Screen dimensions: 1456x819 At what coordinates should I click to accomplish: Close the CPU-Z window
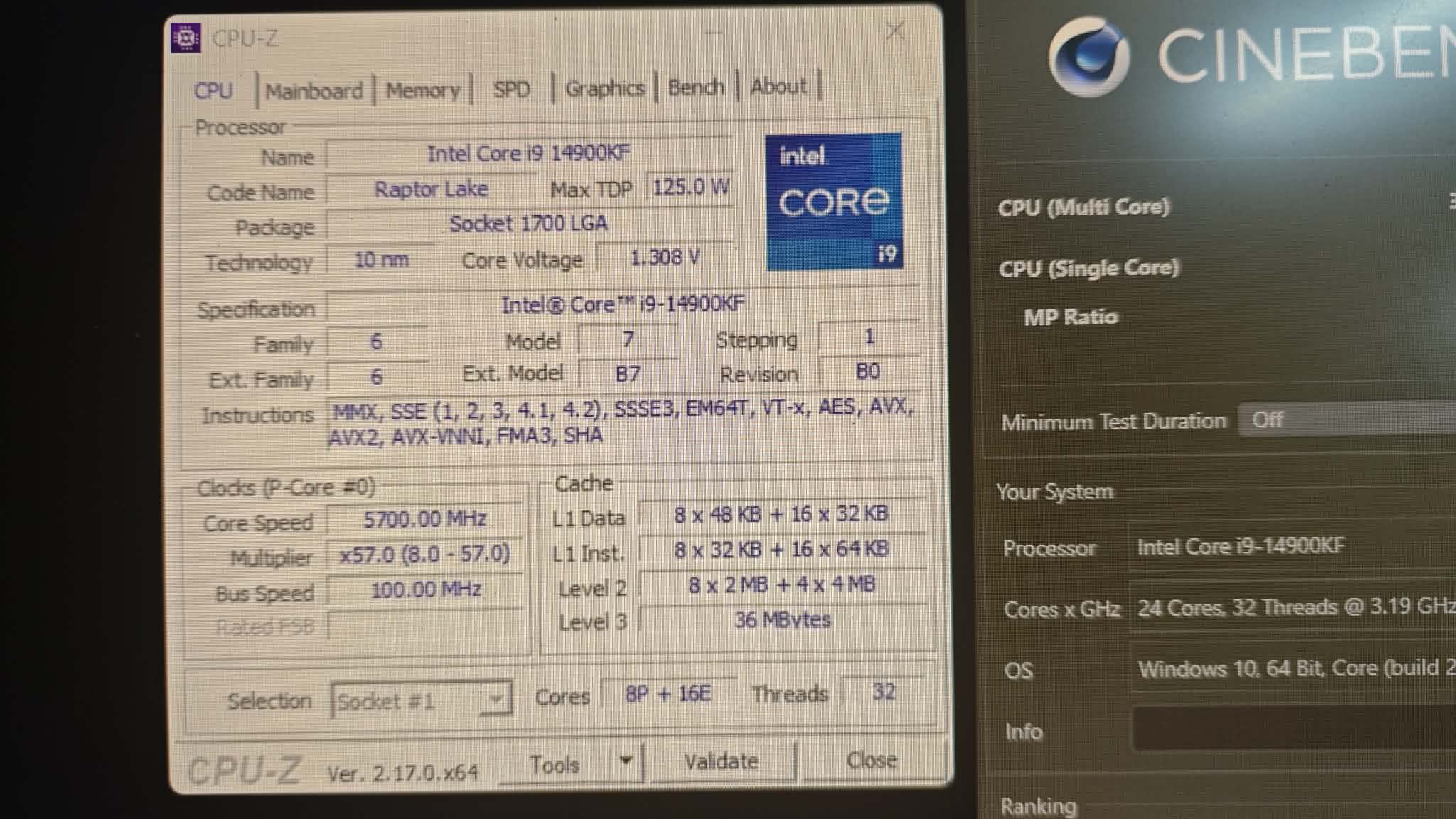click(x=895, y=31)
